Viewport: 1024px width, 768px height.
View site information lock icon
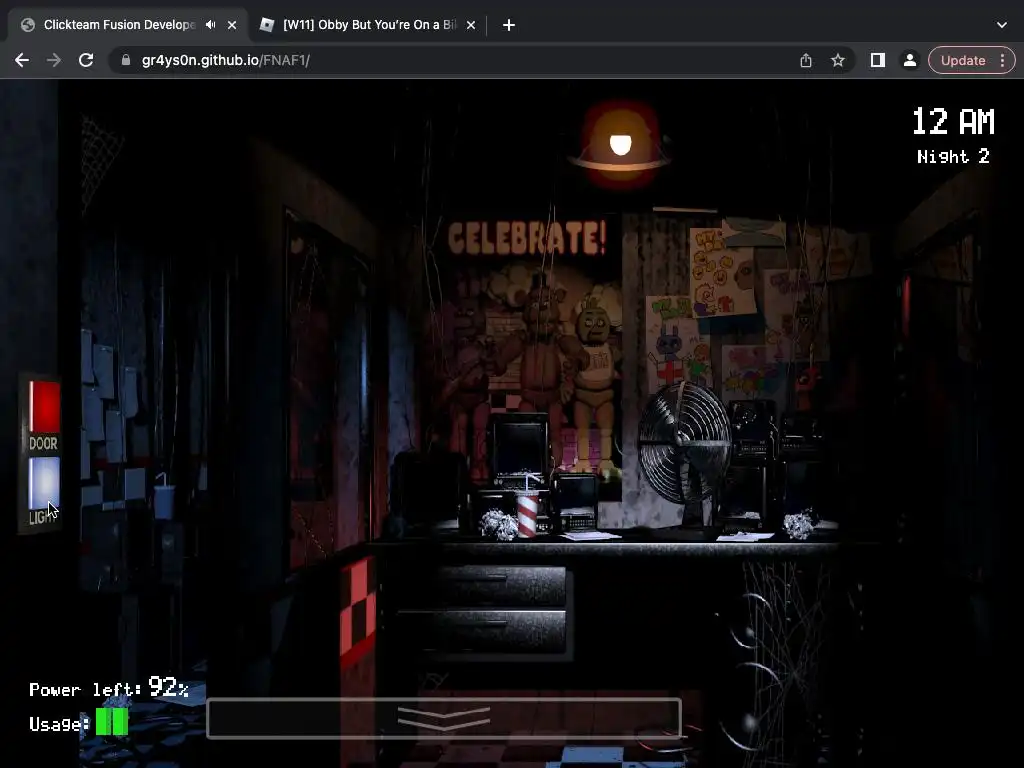pyautogui.click(x=125, y=60)
